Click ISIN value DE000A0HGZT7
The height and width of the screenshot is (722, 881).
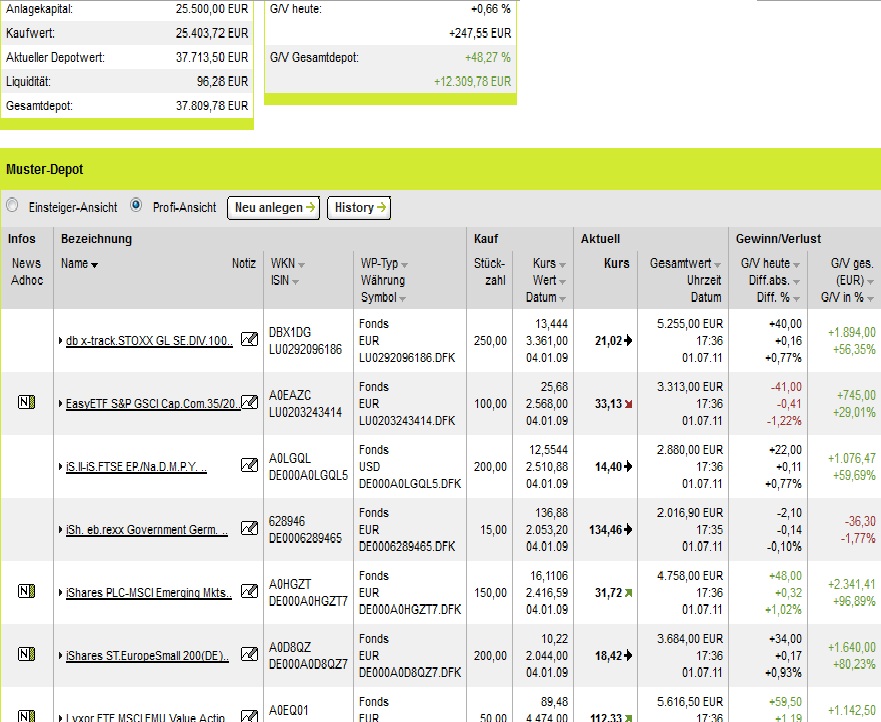tap(308, 601)
